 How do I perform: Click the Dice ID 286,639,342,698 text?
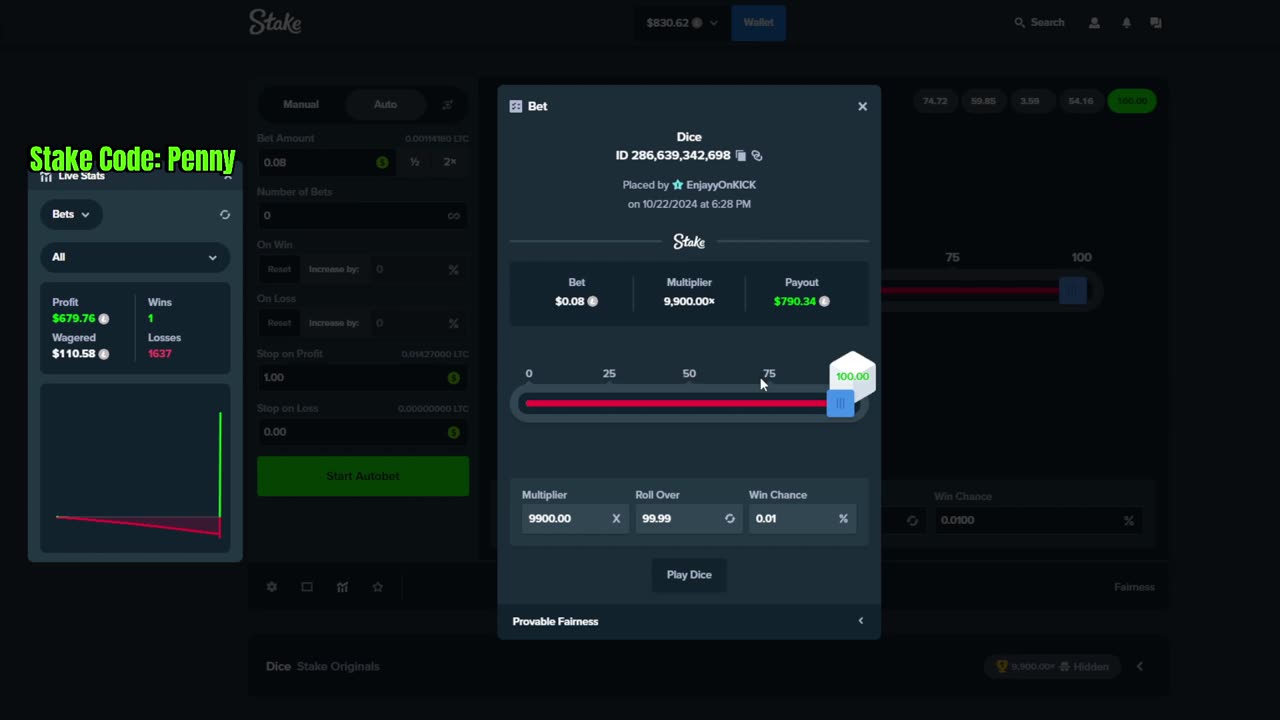tap(673, 155)
